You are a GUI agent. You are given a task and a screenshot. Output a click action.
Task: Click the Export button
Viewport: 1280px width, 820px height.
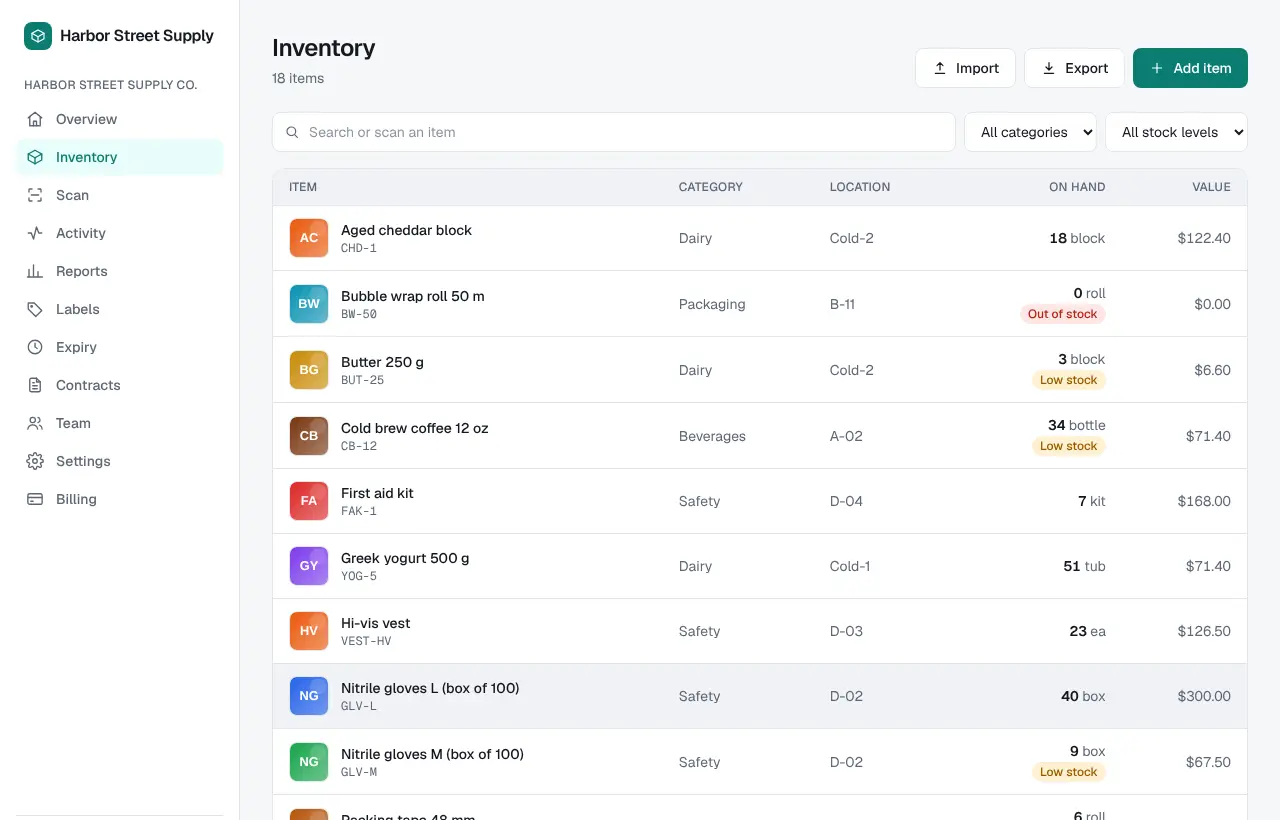[x=1074, y=68]
